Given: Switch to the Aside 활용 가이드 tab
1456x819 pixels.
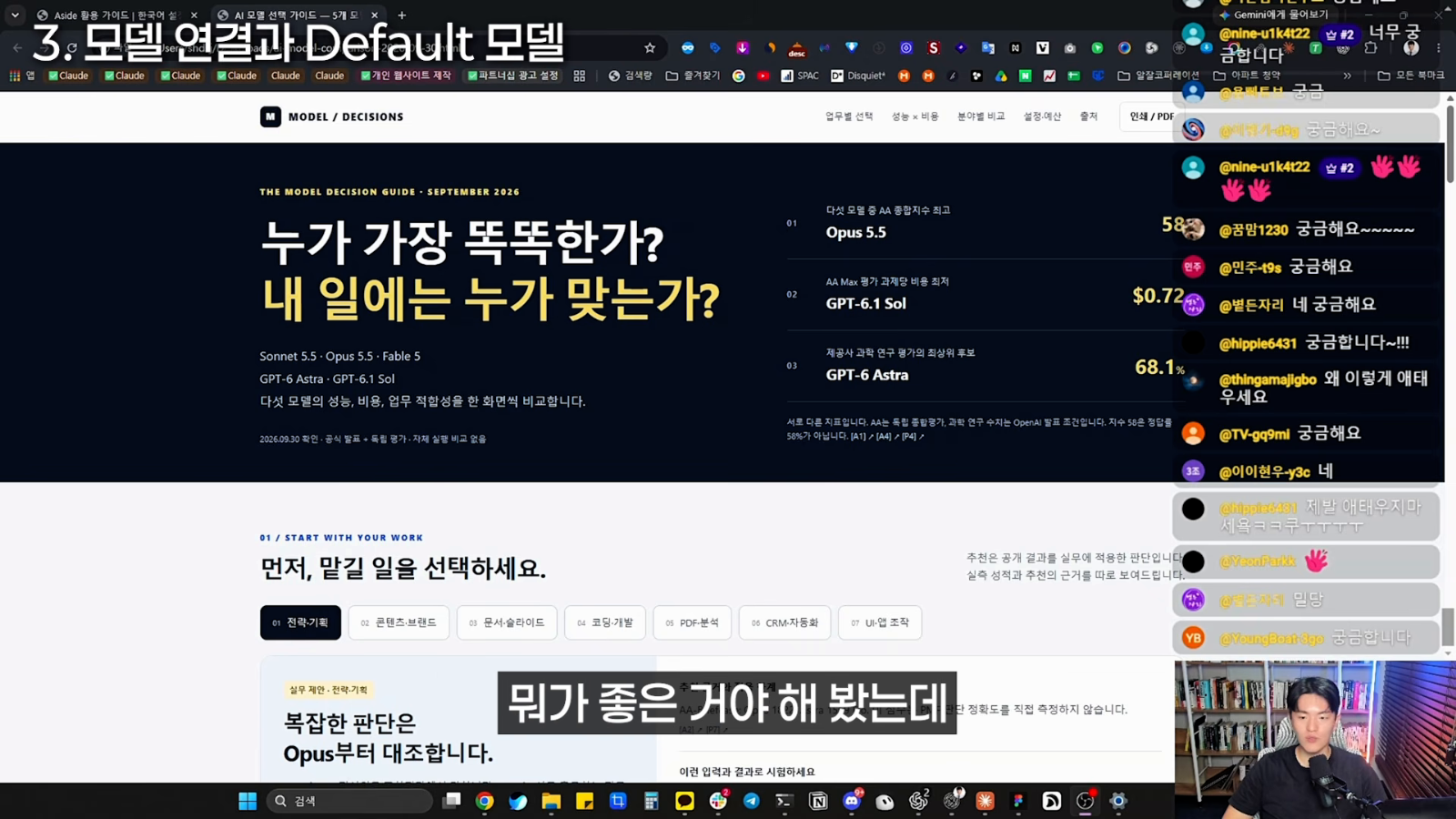Looking at the screenshot, I should (116, 15).
